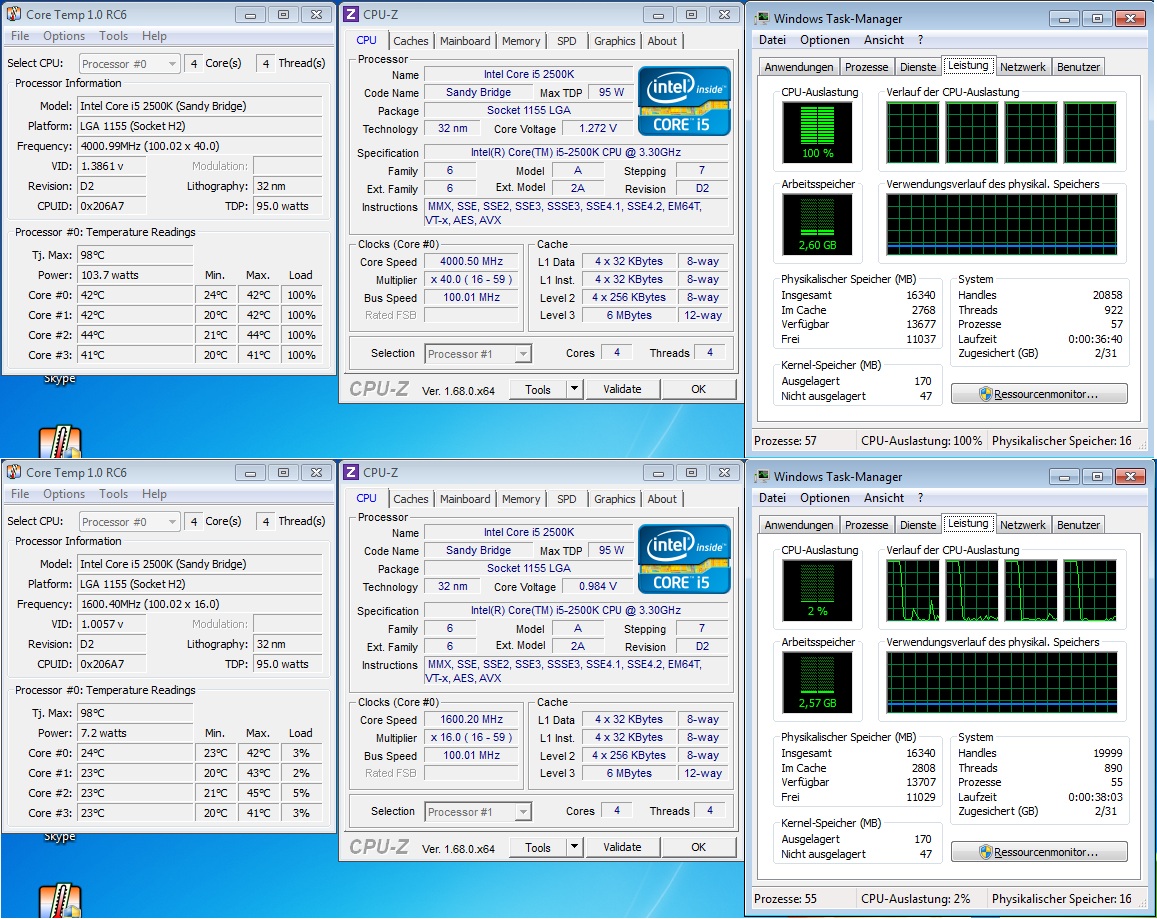Click the Core Speed value 4000.50 MHz
This screenshot has width=1157, height=919.
(472, 261)
